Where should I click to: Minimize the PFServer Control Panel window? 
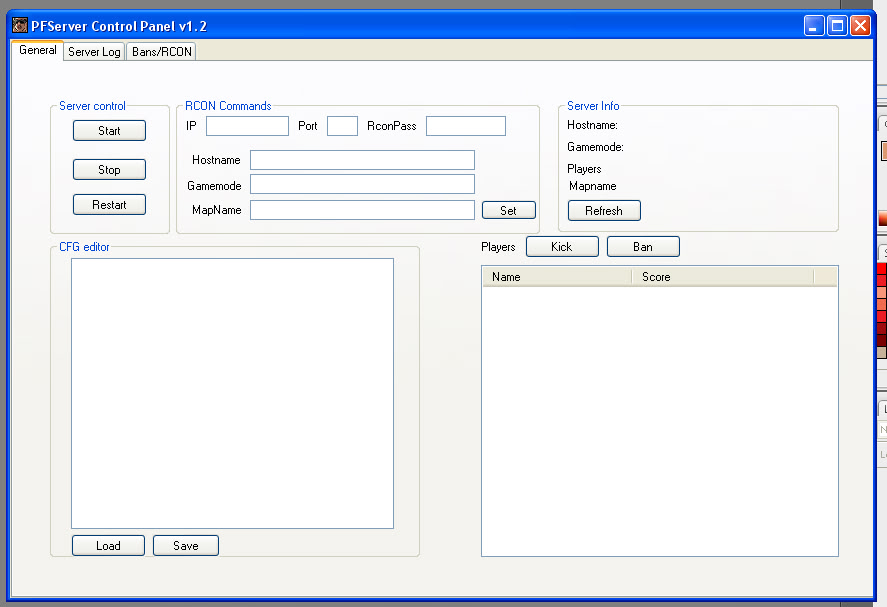[813, 25]
